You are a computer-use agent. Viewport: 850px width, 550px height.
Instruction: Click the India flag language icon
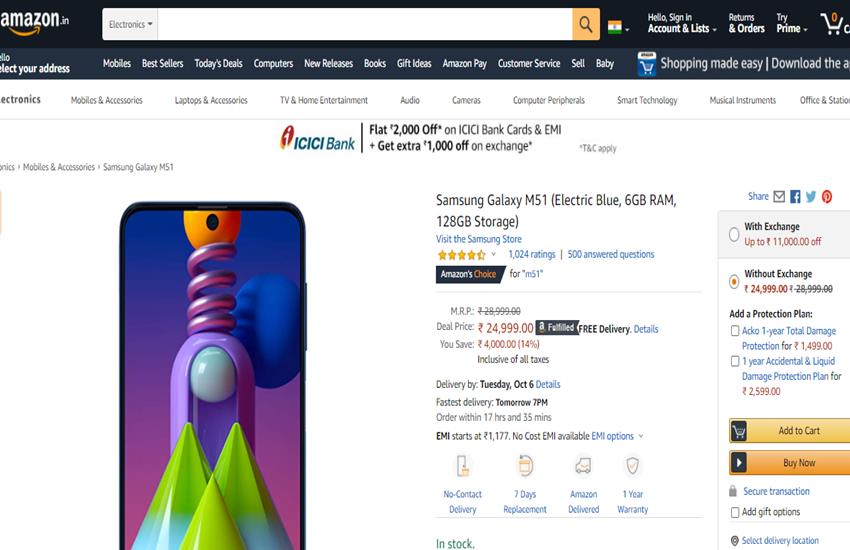[x=615, y=26]
